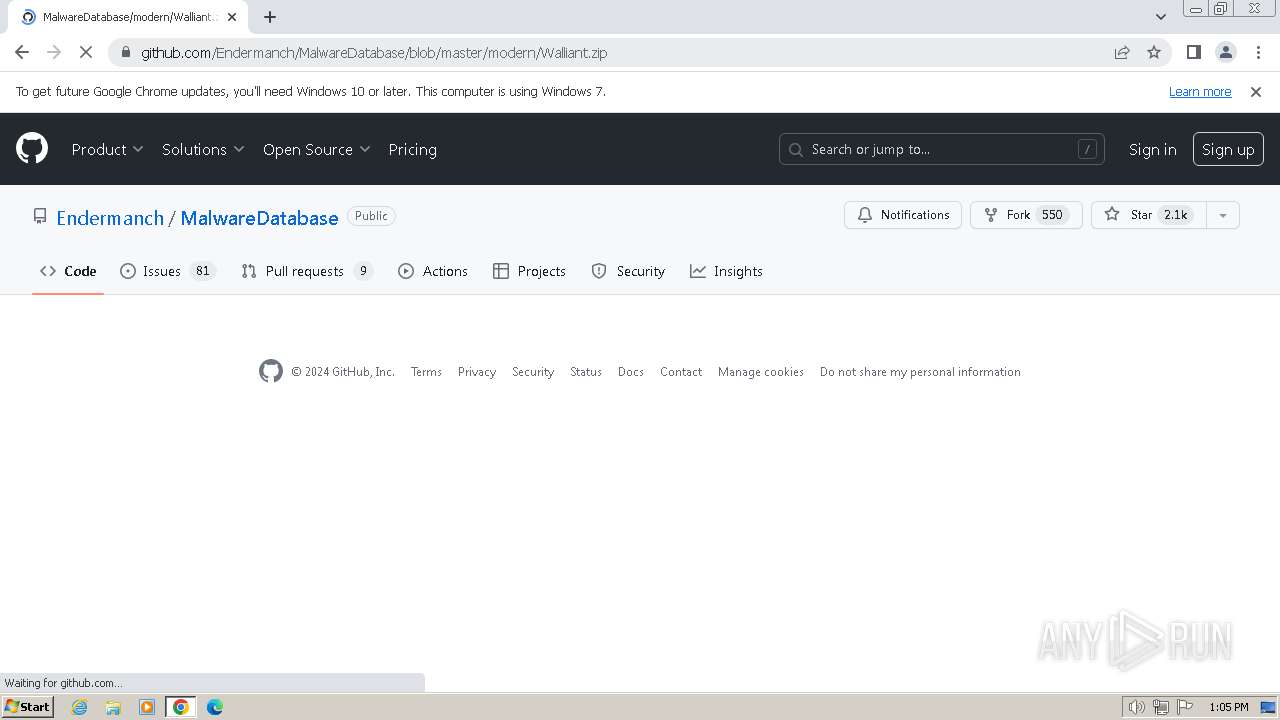Click Sign in link
This screenshot has width=1280, height=720.
(1152, 149)
